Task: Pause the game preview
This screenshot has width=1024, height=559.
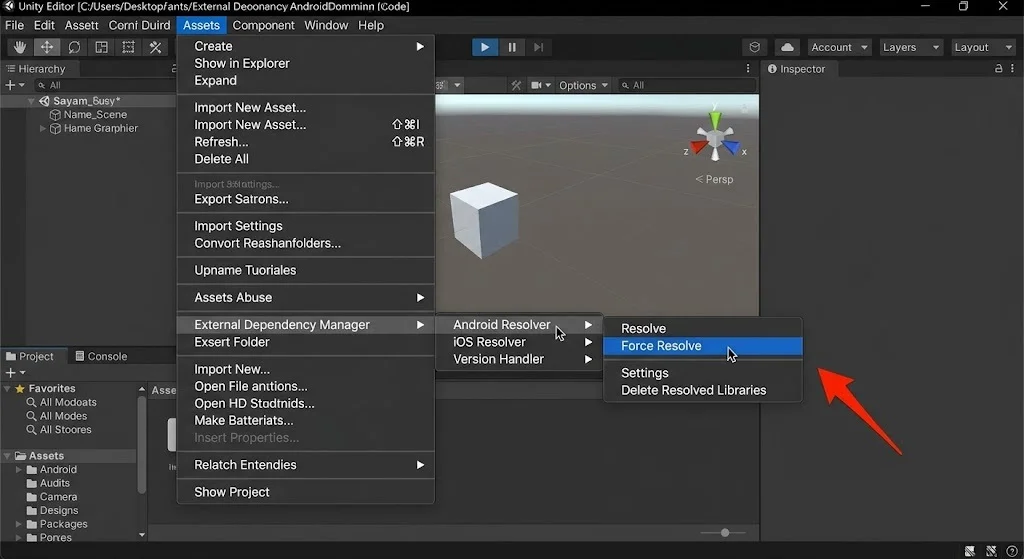Action: click(512, 47)
